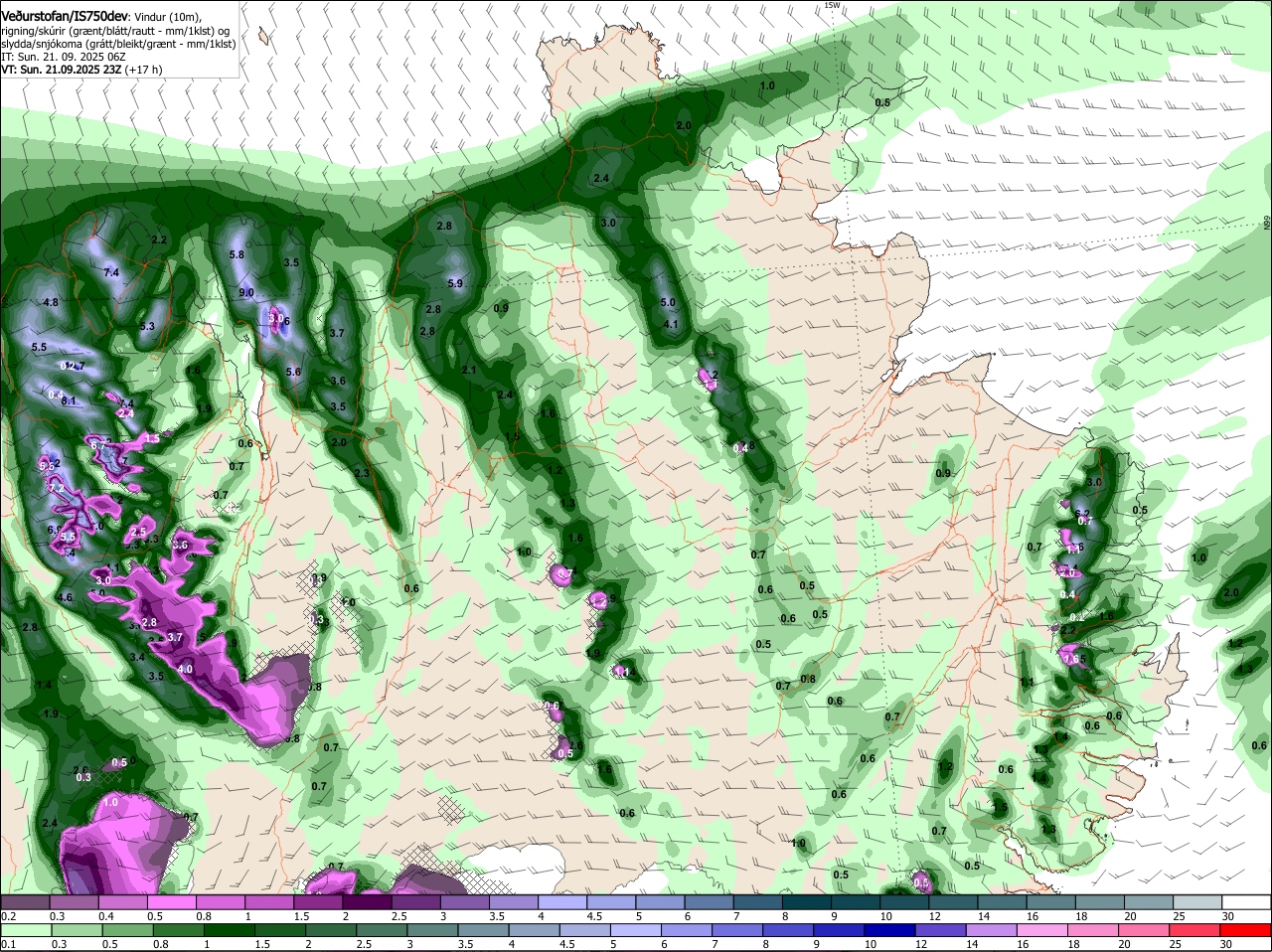The height and width of the screenshot is (952, 1272).
Task: Click white swatch ending upper legend row
Action: pyautogui.click(x=1246, y=901)
